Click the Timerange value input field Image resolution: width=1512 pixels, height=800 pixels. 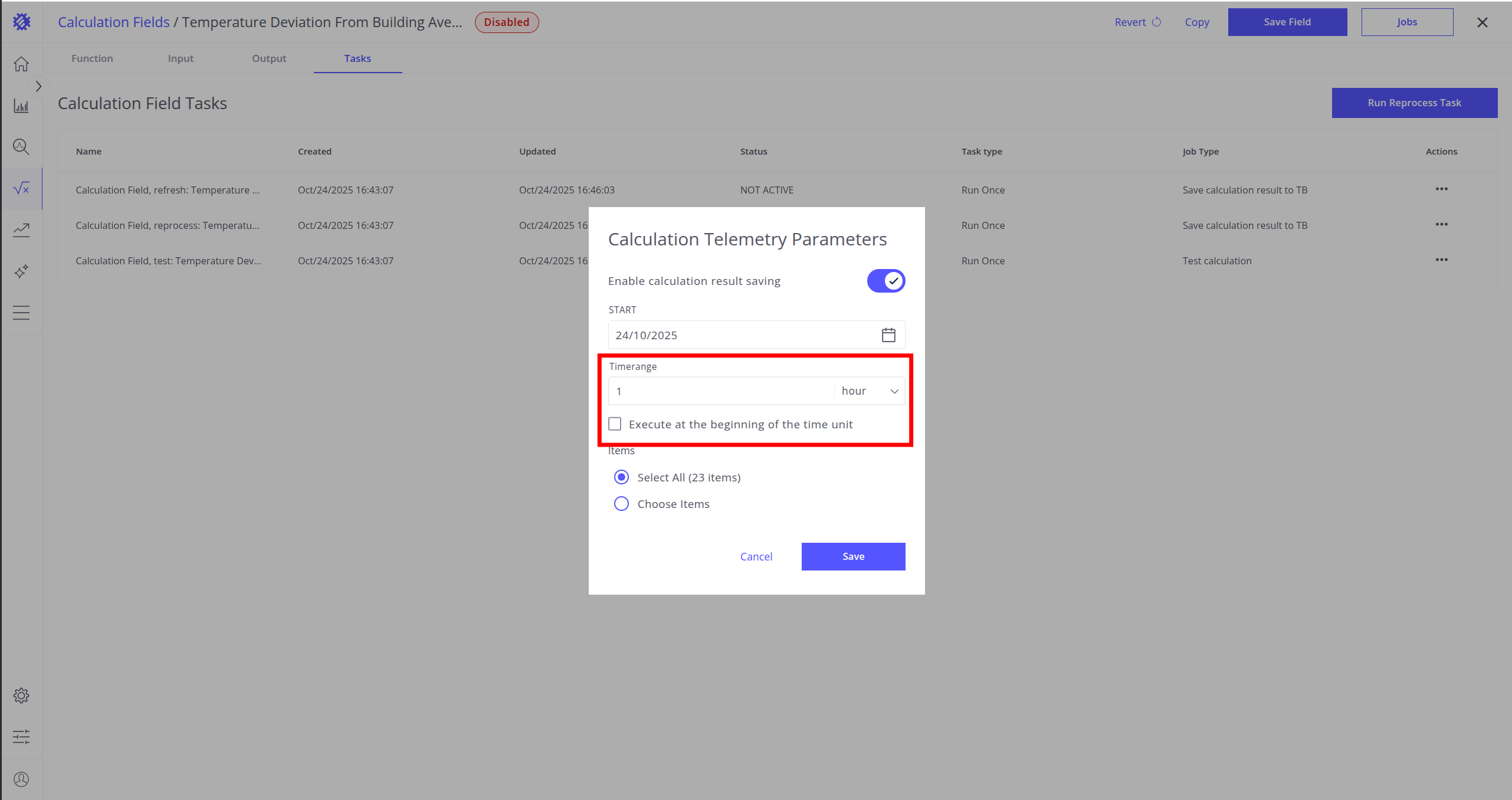[721, 391]
